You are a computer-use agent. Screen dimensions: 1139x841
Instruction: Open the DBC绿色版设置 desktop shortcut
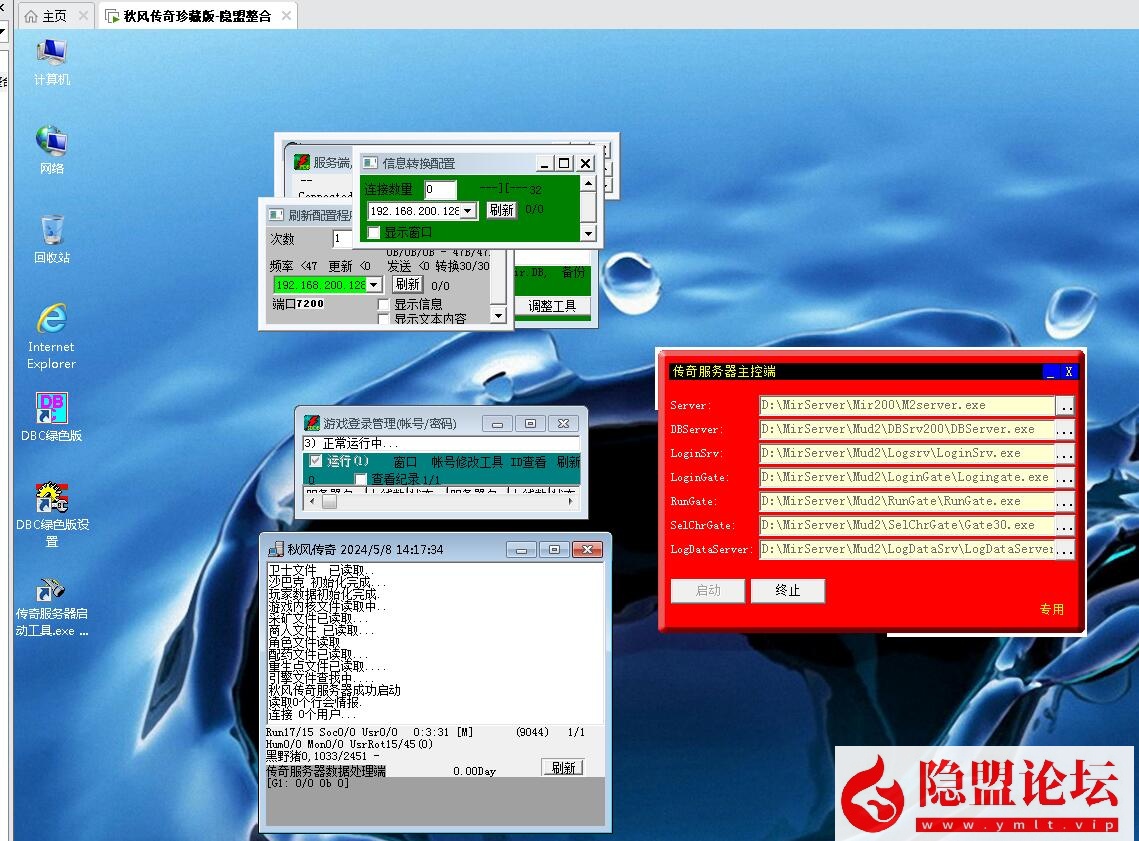pyautogui.click(x=52, y=514)
